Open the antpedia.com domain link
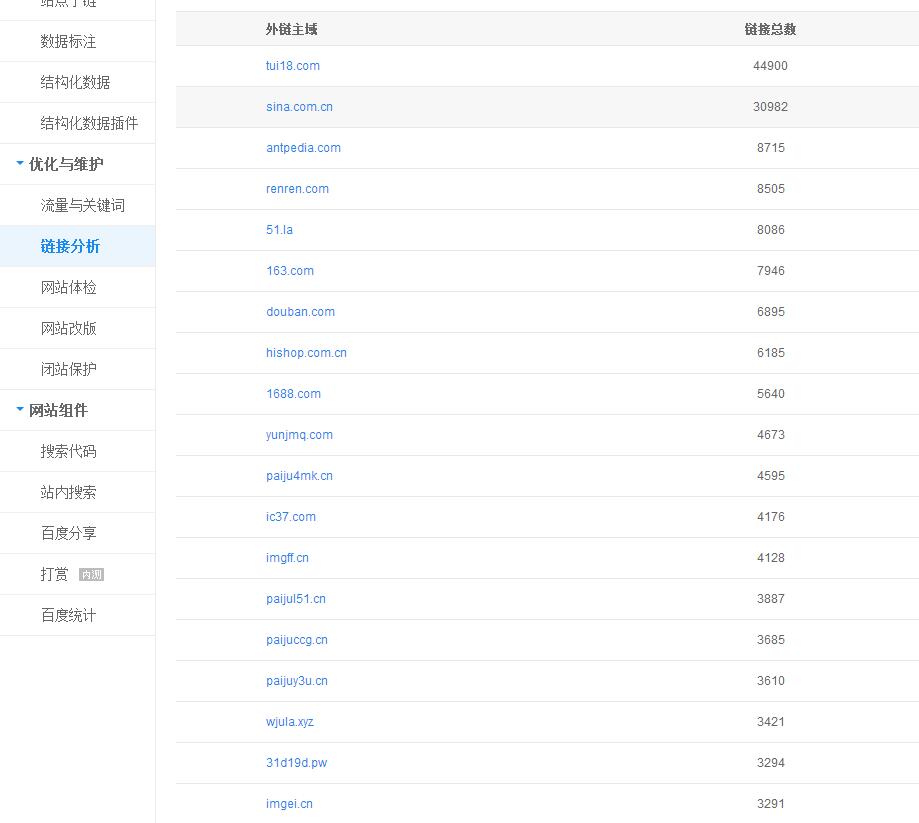The image size is (919, 823). (303, 148)
